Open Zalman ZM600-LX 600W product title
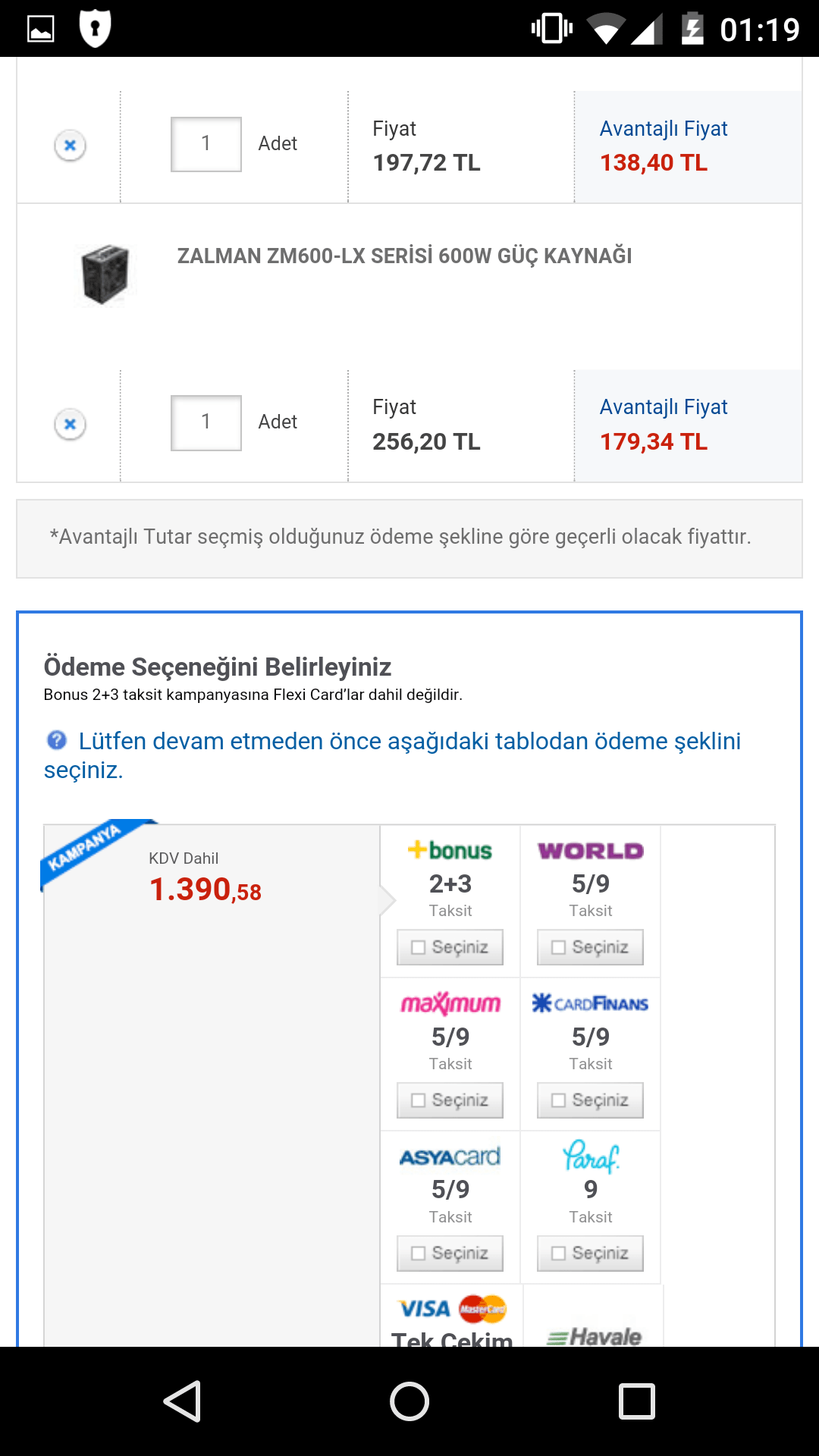 404,256
